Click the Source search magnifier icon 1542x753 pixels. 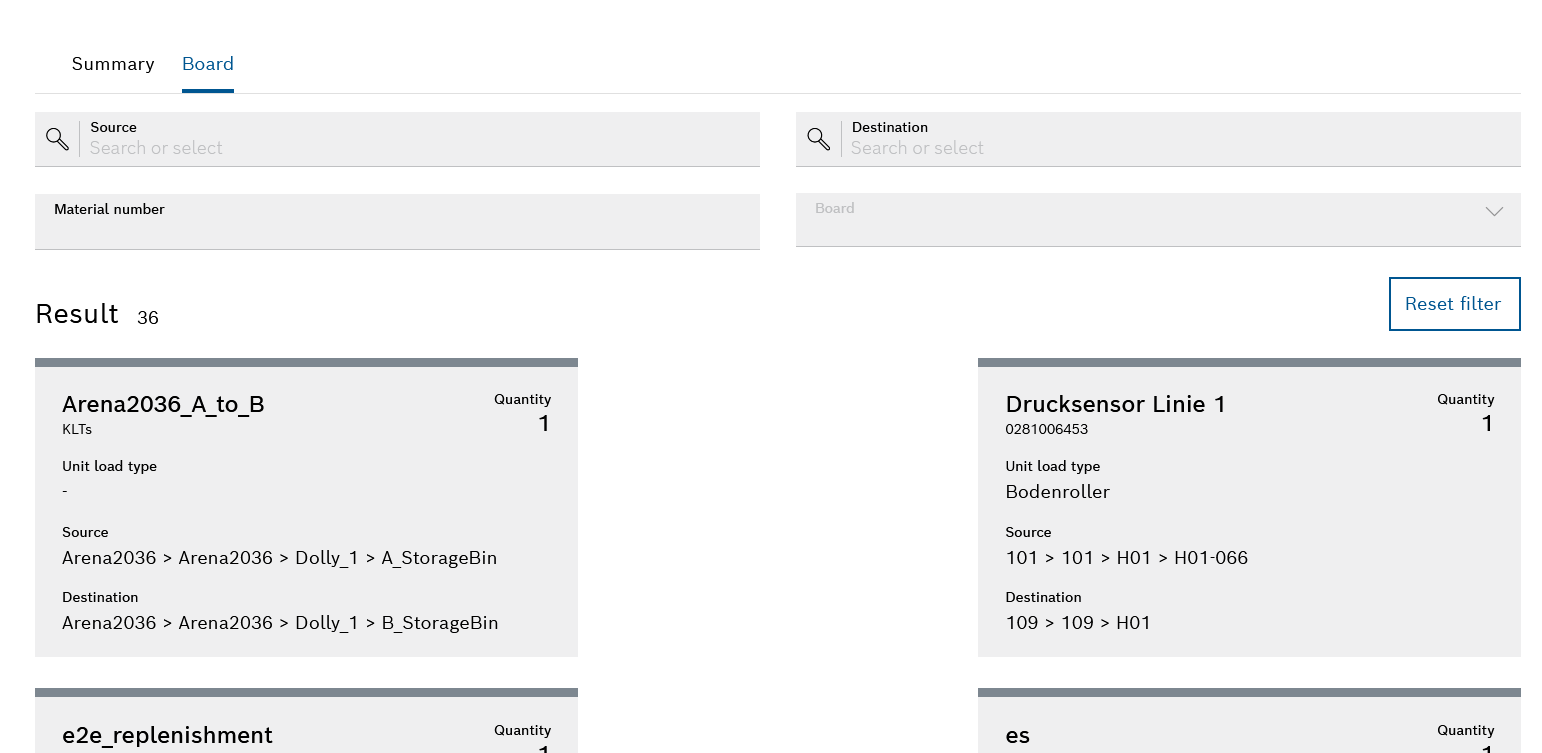[x=57, y=139]
